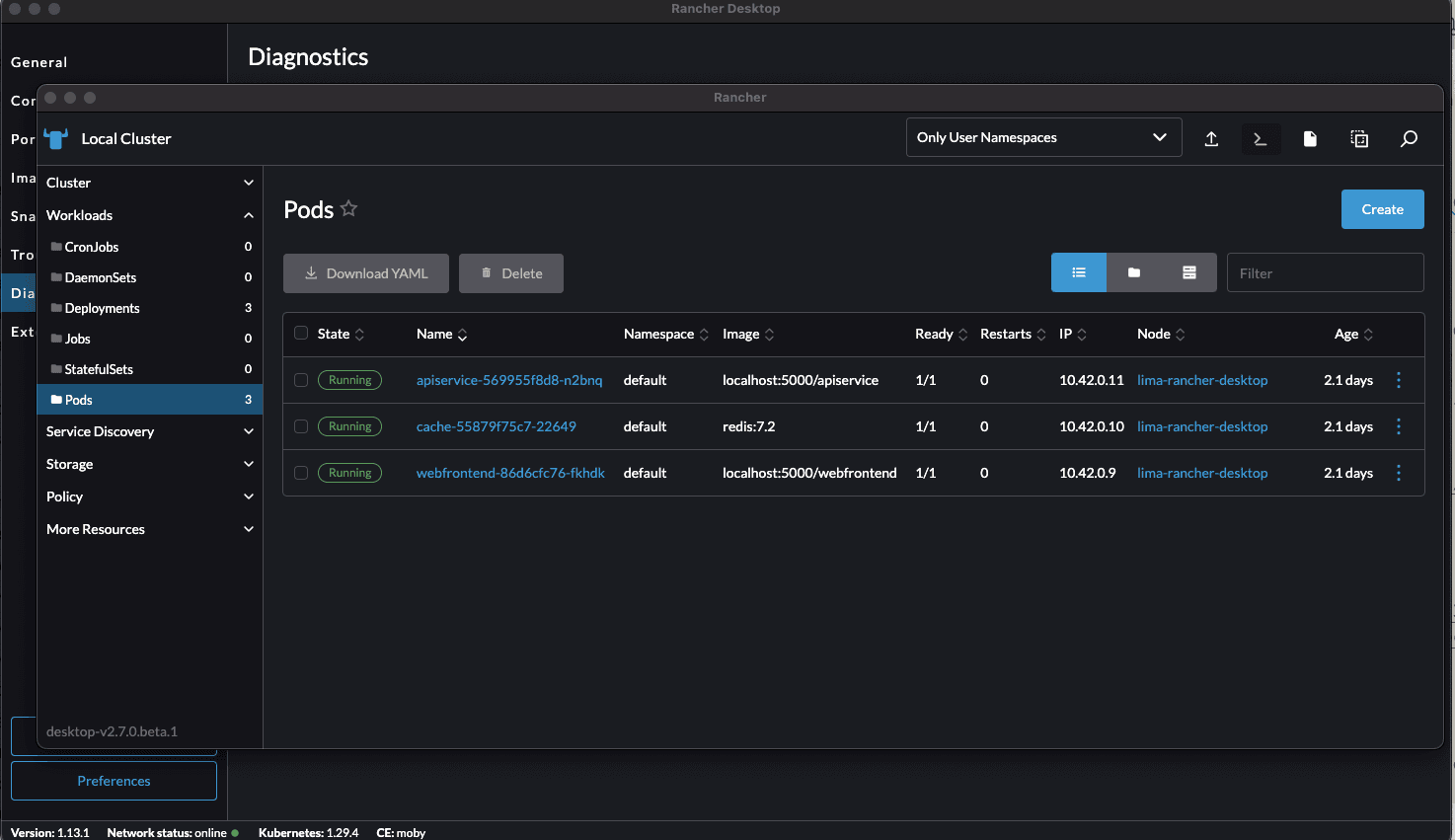
Task: Sort pods by Name column arrows
Action: (x=462, y=335)
